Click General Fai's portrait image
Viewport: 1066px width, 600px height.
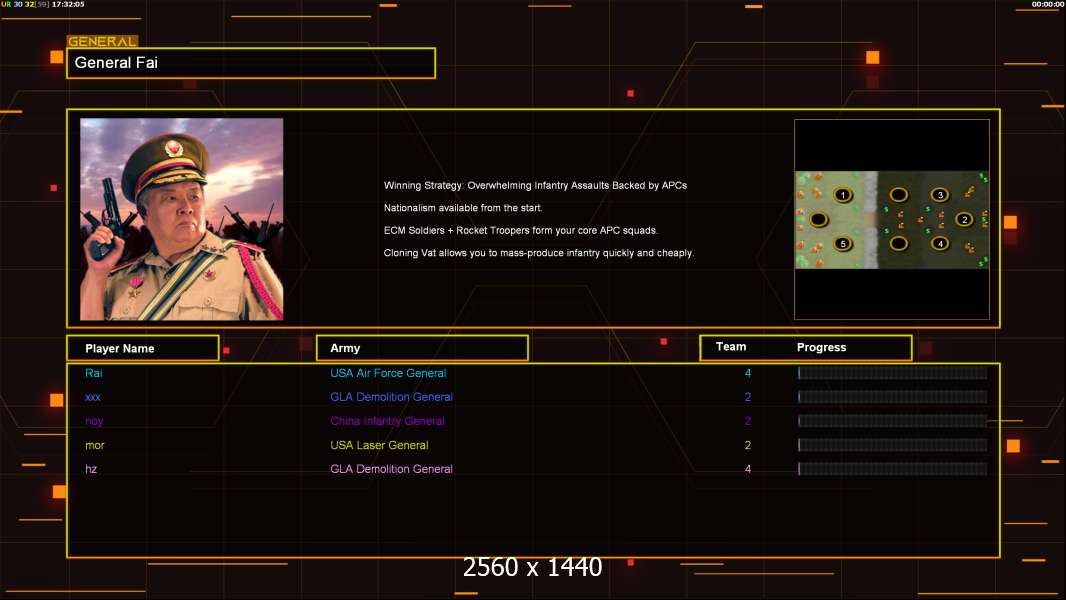[182, 219]
